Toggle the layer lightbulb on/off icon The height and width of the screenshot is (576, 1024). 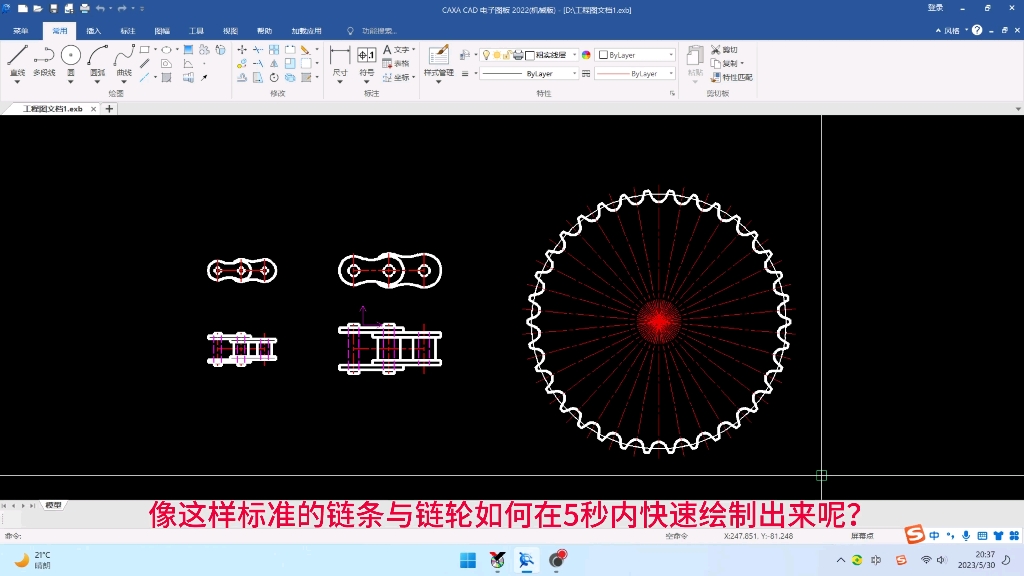(486, 55)
